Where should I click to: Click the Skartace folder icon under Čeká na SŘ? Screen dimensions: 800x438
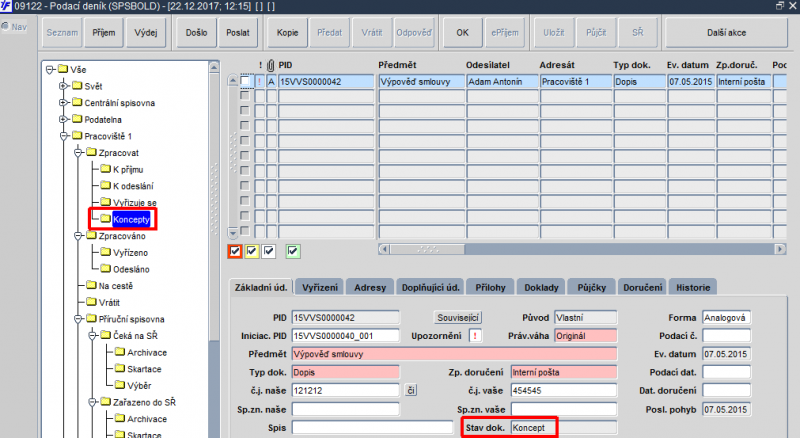click(120, 368)
